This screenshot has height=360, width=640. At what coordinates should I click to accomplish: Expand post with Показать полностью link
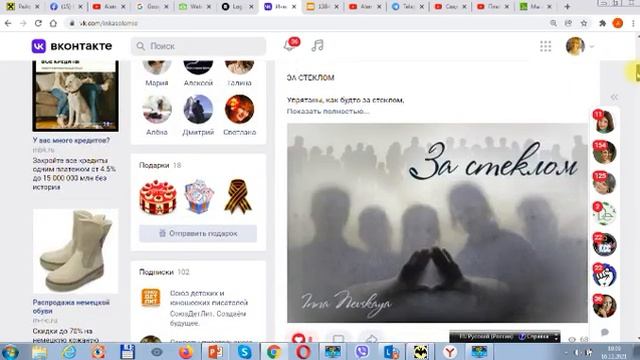click(x=328, y=111)
